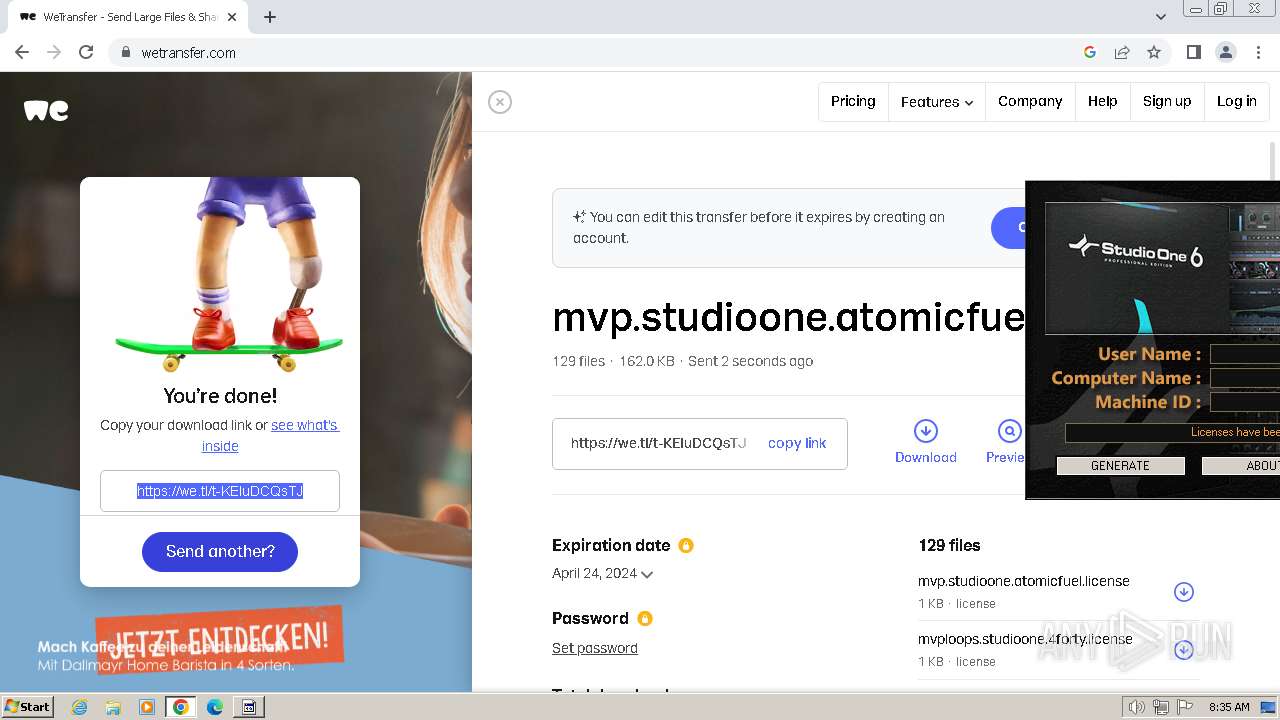Open the Company menu item

tap(1030, 101)
